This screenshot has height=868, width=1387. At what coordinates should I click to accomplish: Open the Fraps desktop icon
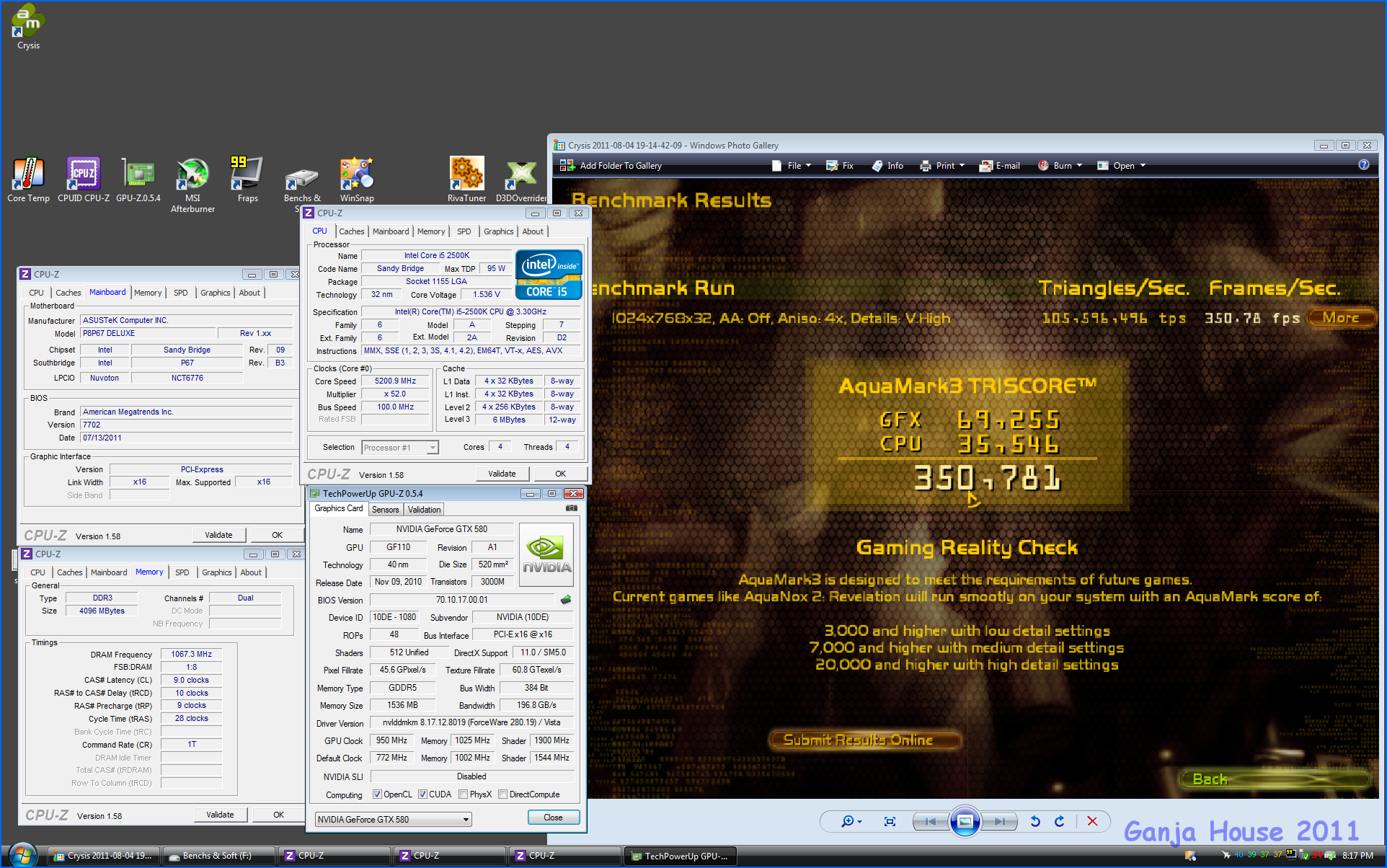click(247, 180)
